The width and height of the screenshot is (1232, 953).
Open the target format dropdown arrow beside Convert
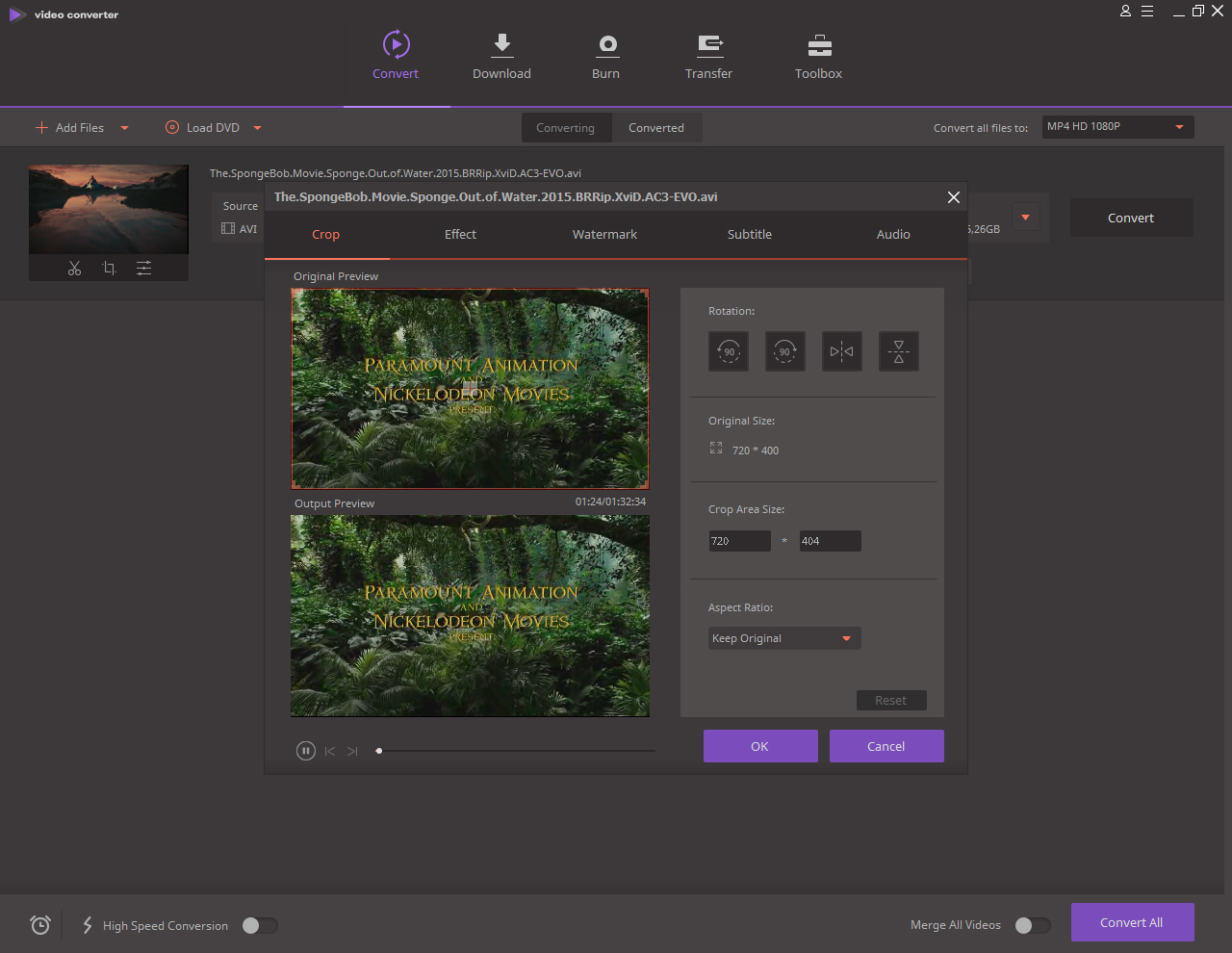tap(1025, 218)
